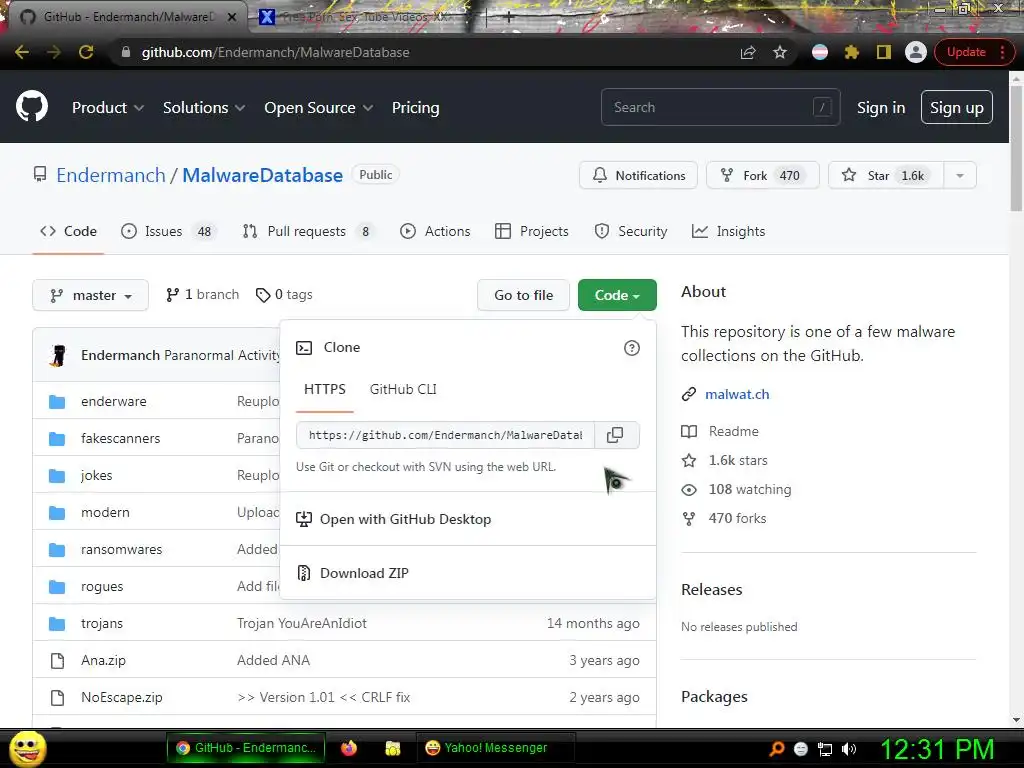
Task: Open the Star list dropdown arrow
Action: click(960, 175)
